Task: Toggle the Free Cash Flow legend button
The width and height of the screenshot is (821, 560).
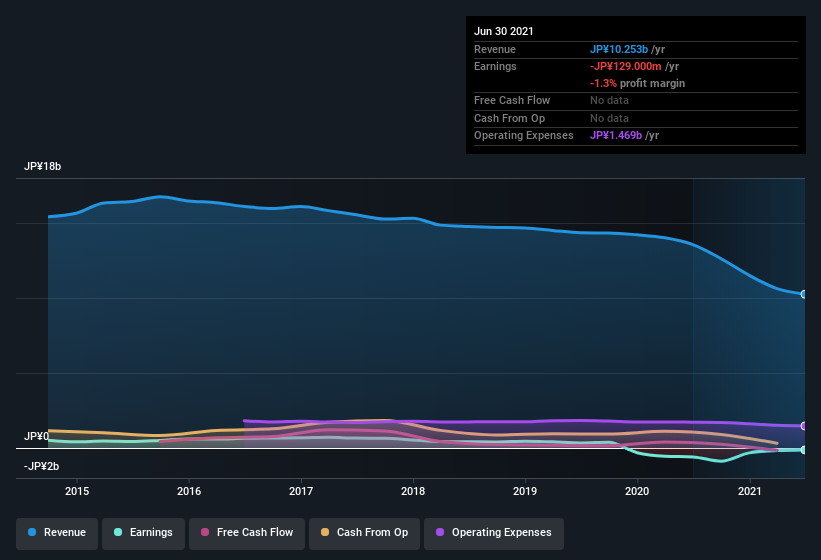Action: 247,533
